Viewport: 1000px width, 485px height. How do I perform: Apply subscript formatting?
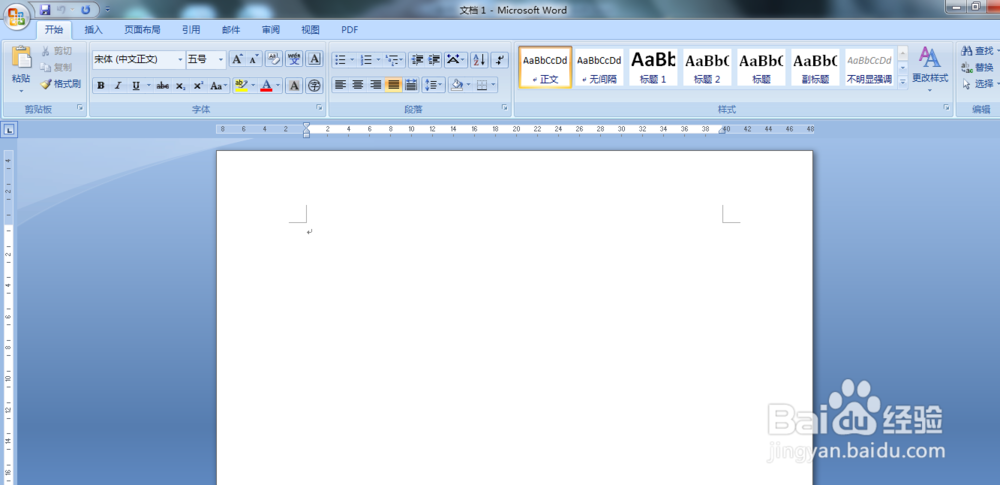tap(180, 86)
